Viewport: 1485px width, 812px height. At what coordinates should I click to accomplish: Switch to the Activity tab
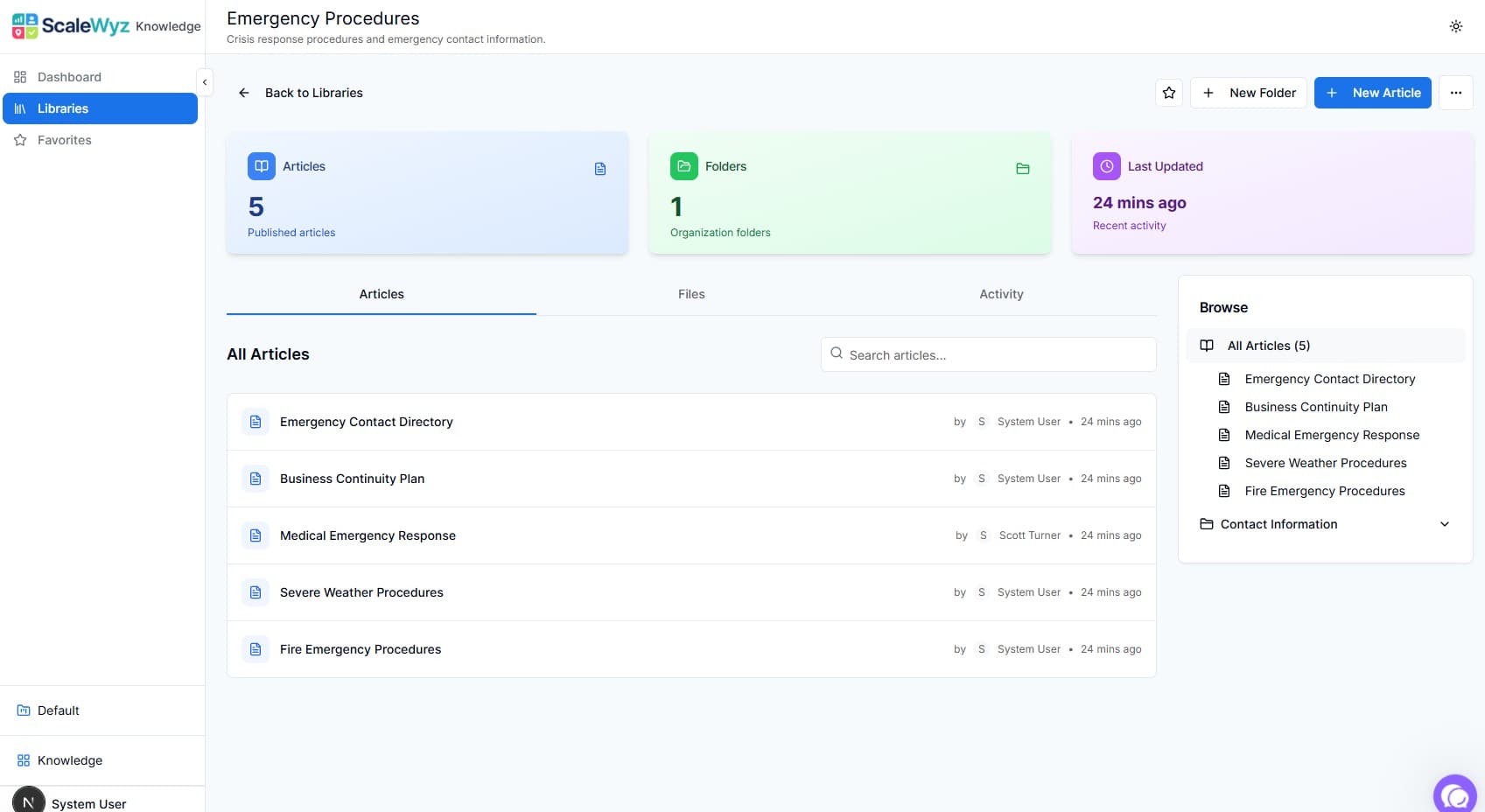click(1001, 294)
